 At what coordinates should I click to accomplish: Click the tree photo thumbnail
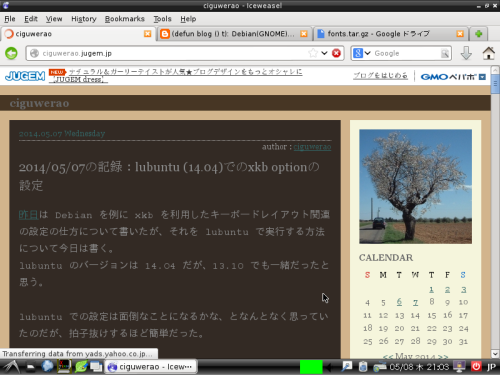click(x=415, y=186)
